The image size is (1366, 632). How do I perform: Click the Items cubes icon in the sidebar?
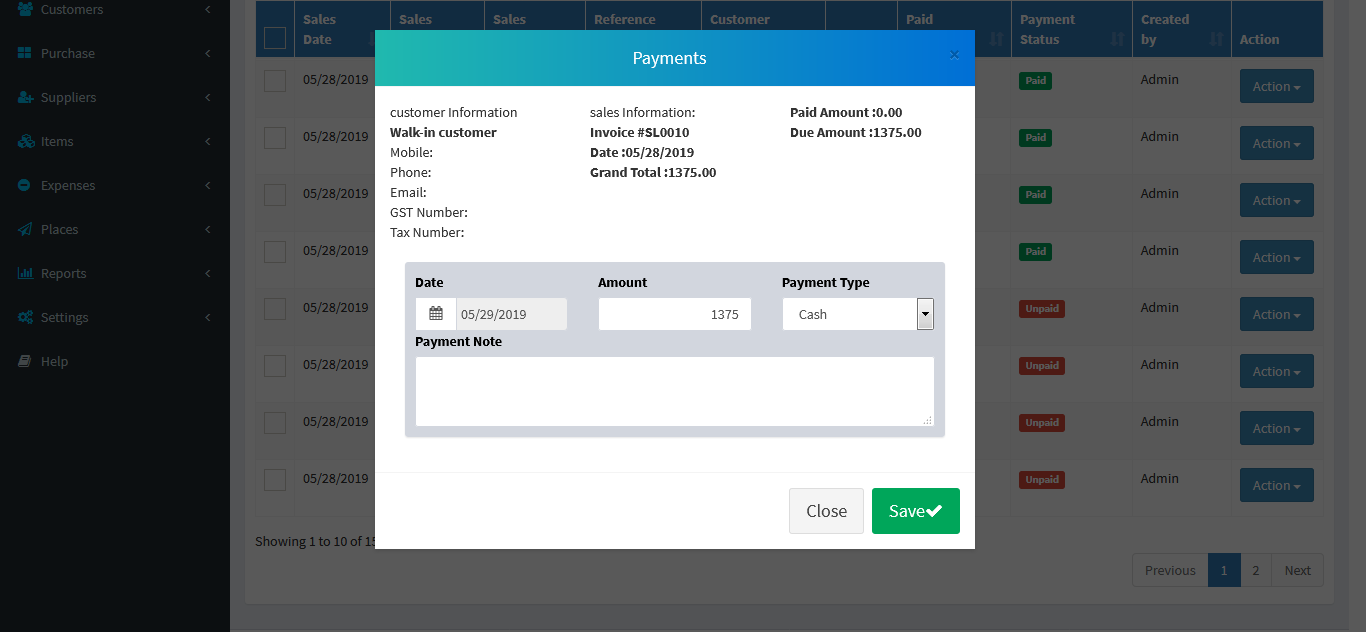pyautogui.click(x=25, y=141)
